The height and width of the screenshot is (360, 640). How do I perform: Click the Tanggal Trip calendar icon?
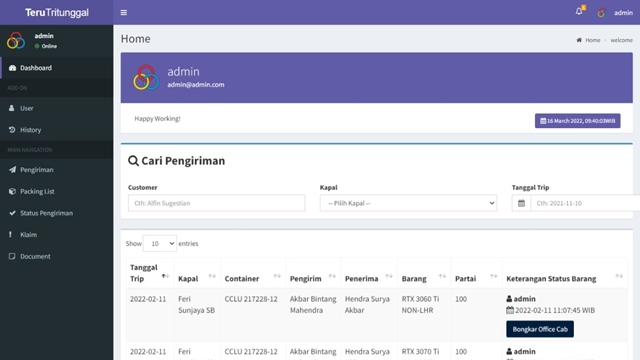(x=521, y=203)
